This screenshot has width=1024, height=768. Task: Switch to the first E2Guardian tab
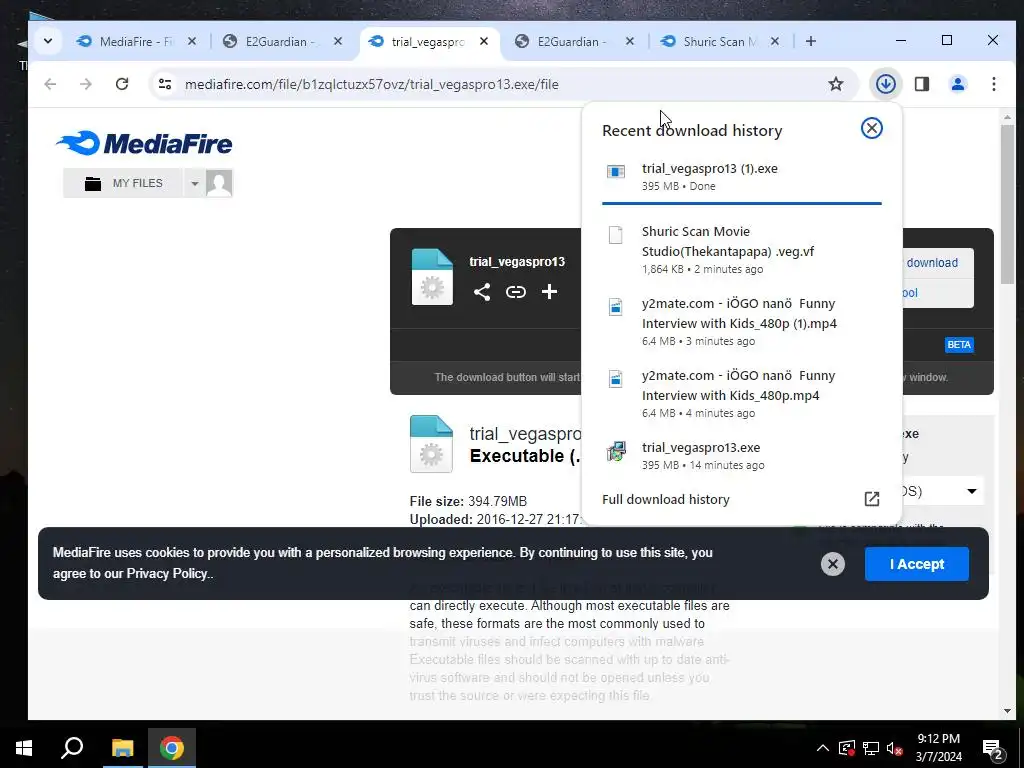point(282,41)
